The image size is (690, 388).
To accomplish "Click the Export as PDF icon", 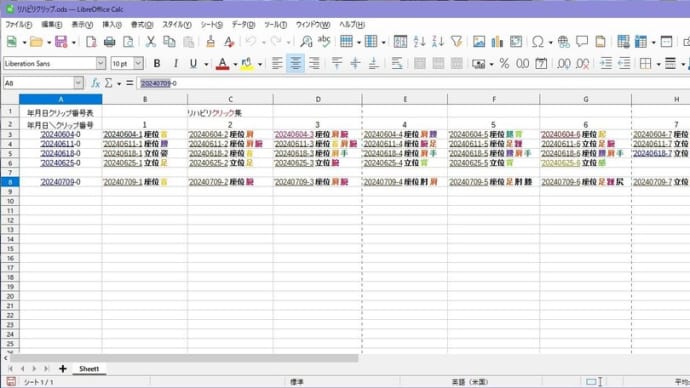I will point(91,42).
